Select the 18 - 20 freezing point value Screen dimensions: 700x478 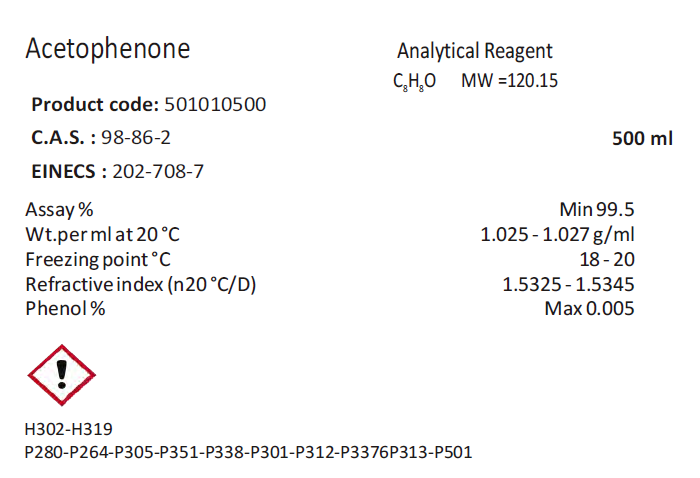pyautogui.click(x=609, y=259)
